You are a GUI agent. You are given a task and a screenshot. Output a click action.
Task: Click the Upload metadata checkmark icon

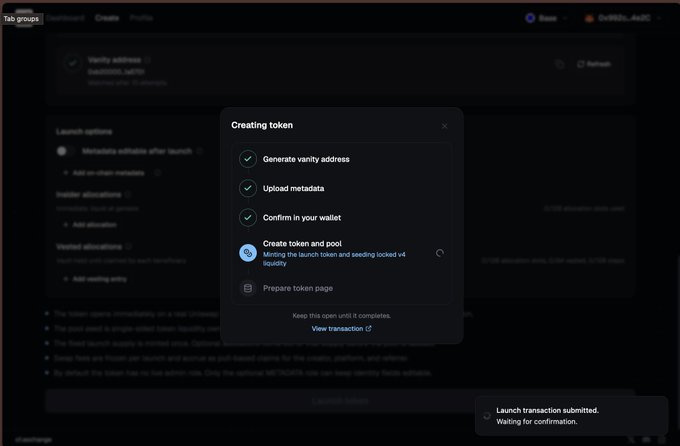(x=248, y=188)
